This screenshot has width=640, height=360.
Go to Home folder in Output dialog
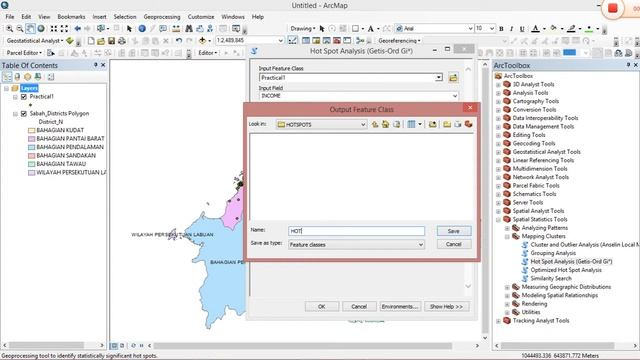coord(385,124)
